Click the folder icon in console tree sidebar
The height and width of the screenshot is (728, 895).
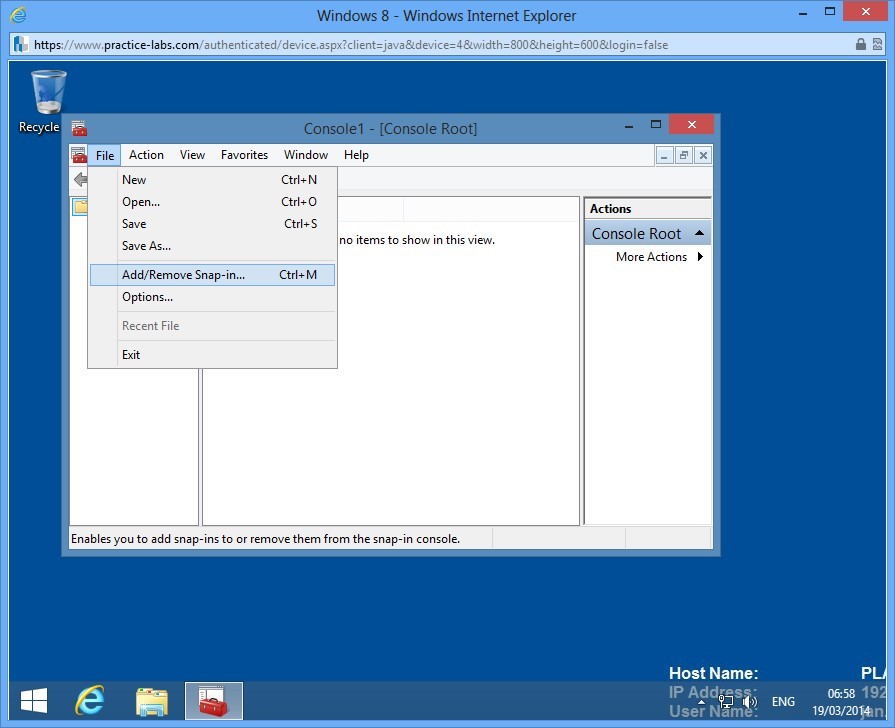[81, 207]
